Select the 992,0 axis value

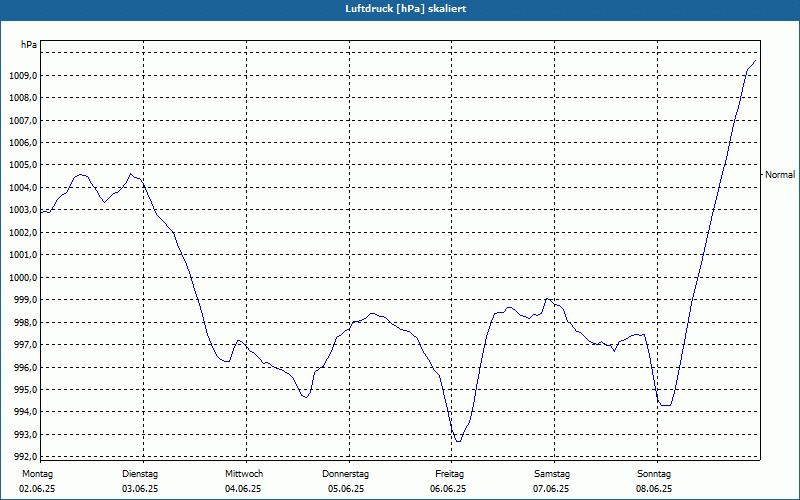point(25,457)
